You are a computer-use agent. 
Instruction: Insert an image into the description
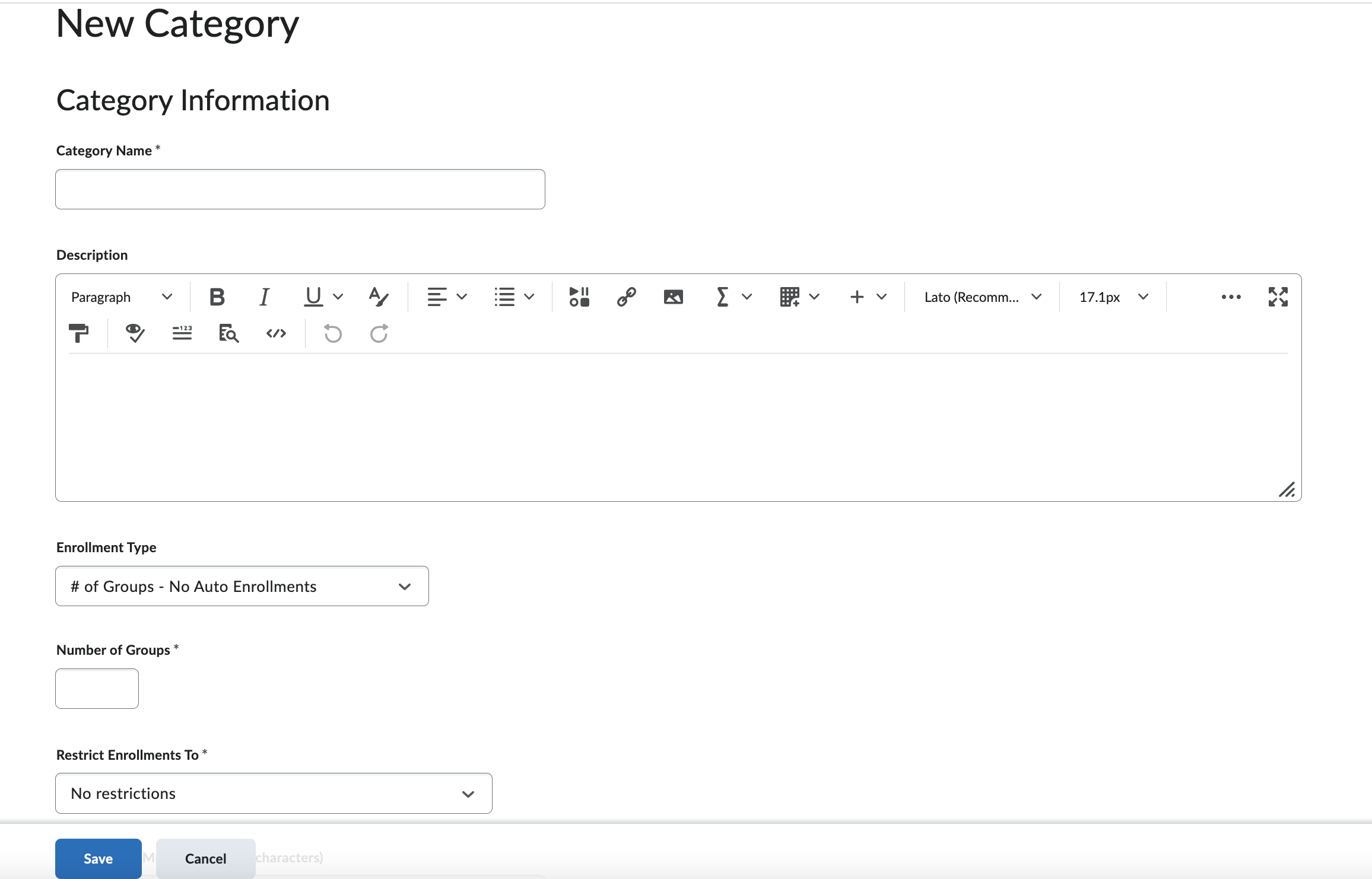(673, 297)
